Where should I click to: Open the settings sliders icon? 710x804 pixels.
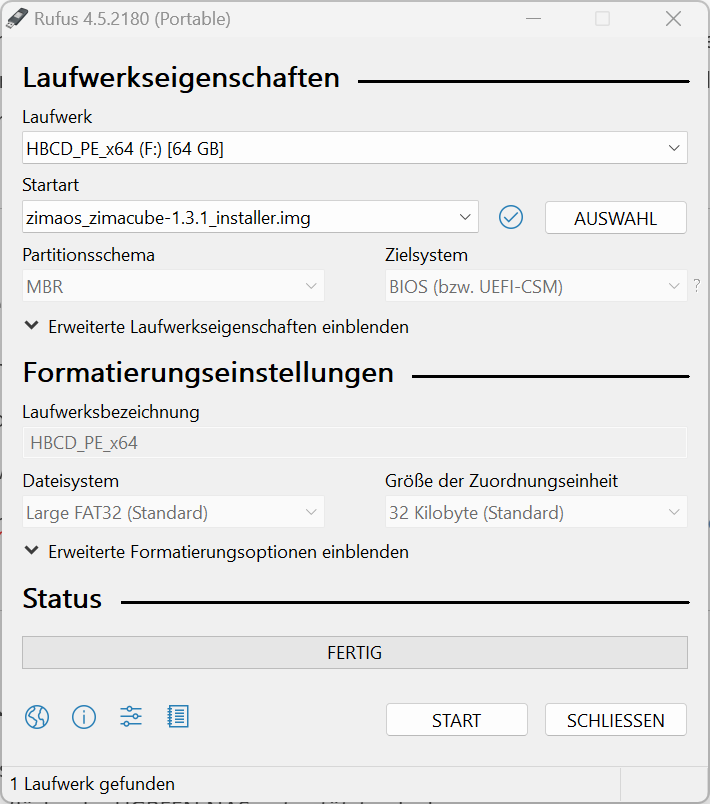131,716
